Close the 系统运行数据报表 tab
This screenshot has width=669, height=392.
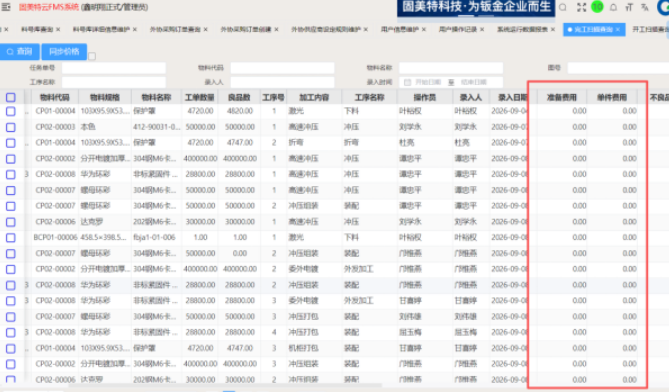pos(553,29)
